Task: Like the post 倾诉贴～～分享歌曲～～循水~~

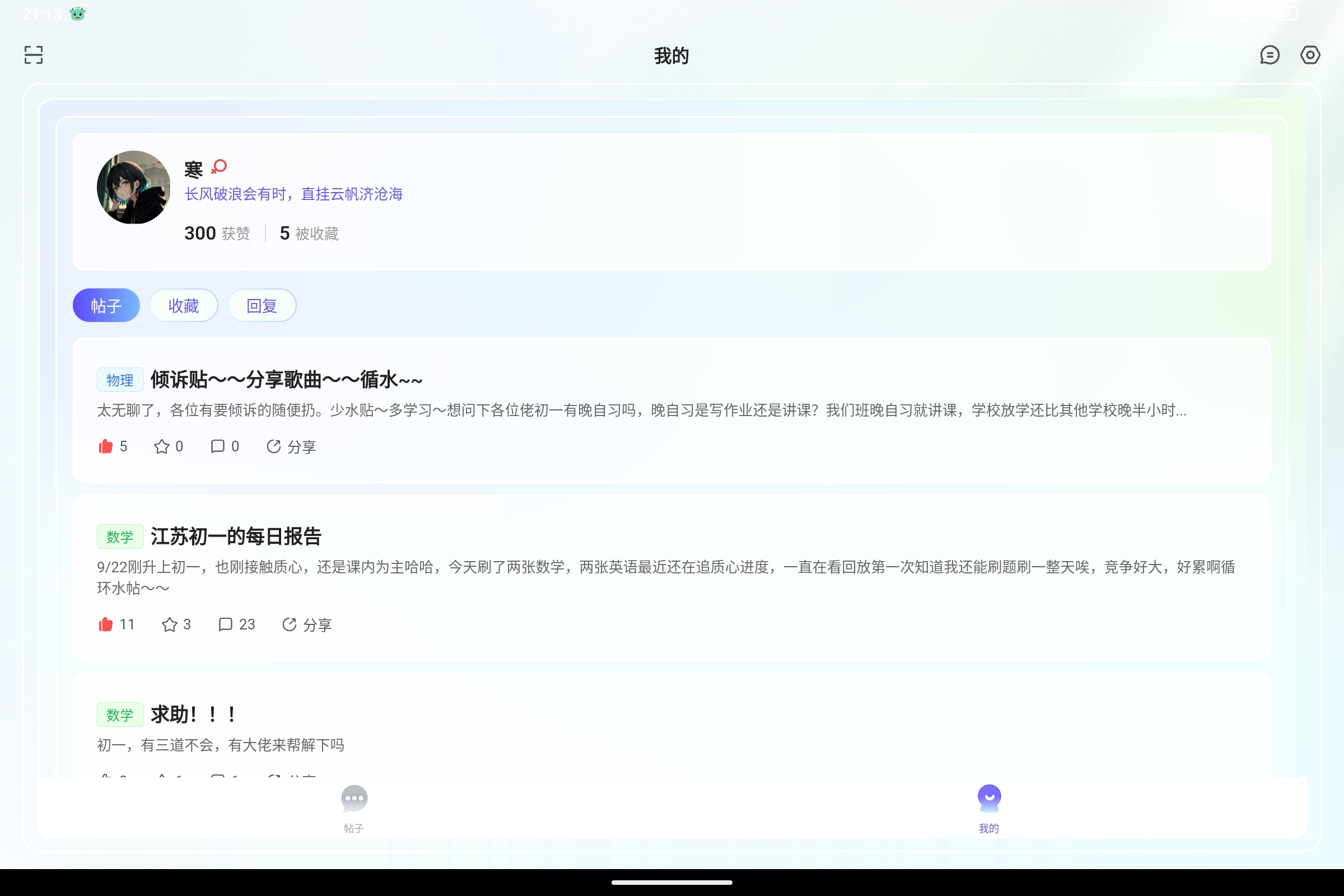Action: [x=106, y=446]
